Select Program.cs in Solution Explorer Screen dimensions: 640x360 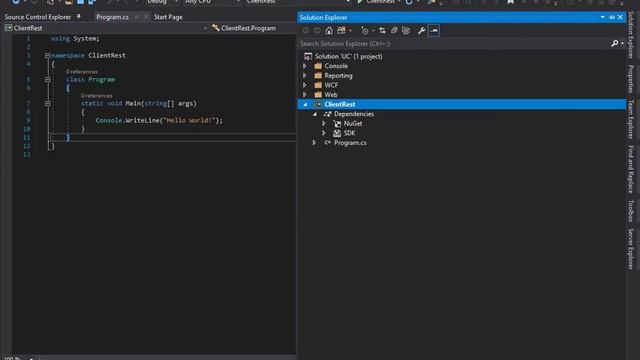click(350, 142)
